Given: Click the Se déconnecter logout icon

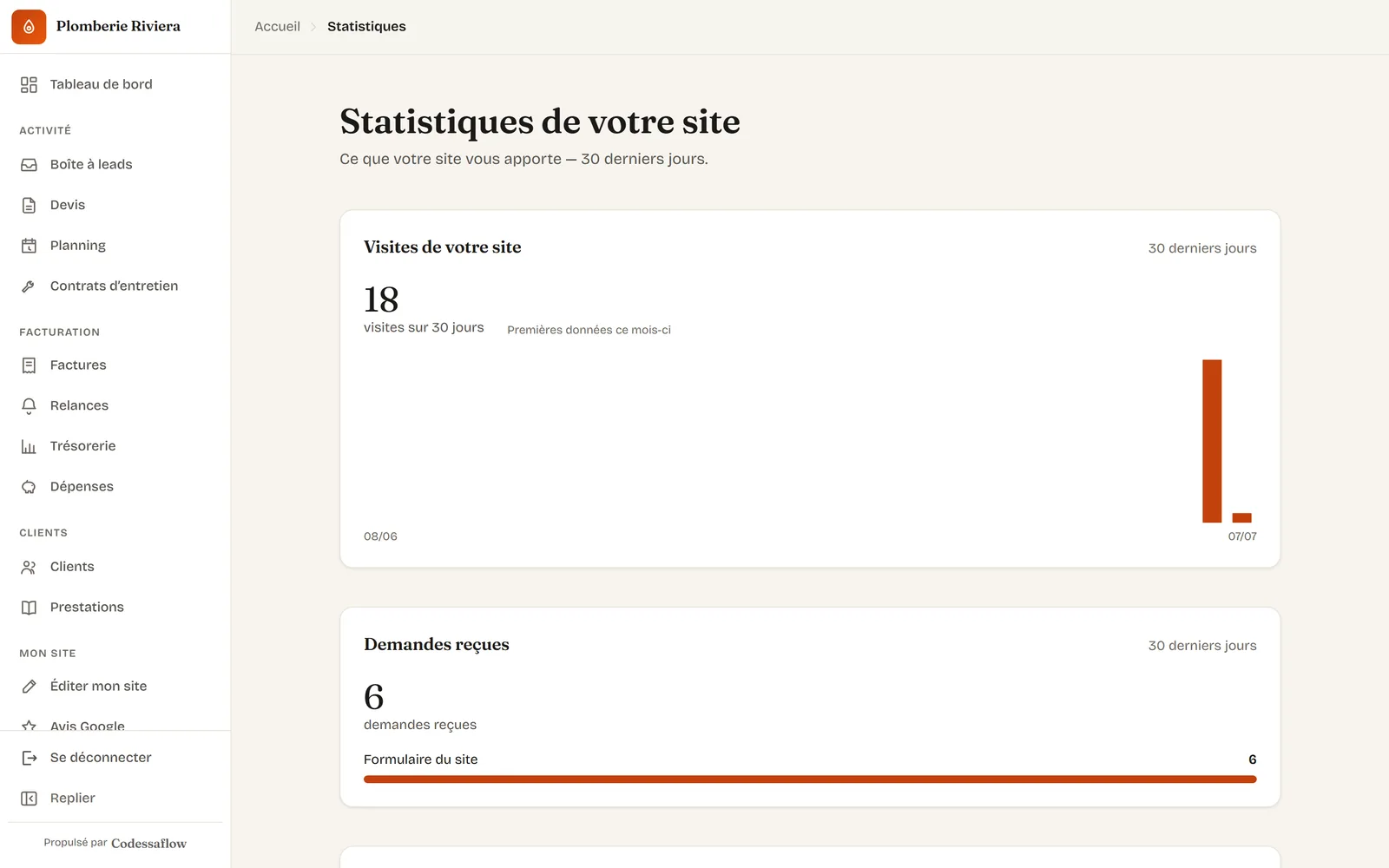Looking at the screenshot, I should coord(29,758).
